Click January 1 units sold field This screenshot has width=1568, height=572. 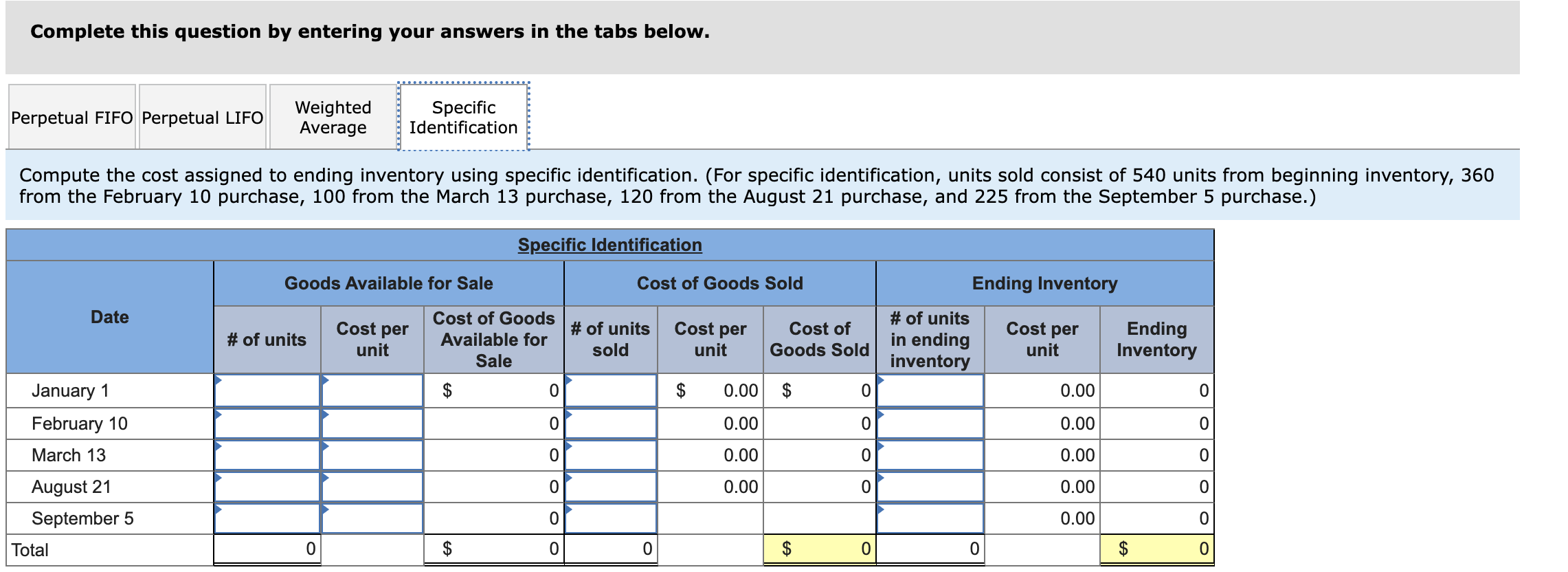pyautogui.click(x=611, y=391)
